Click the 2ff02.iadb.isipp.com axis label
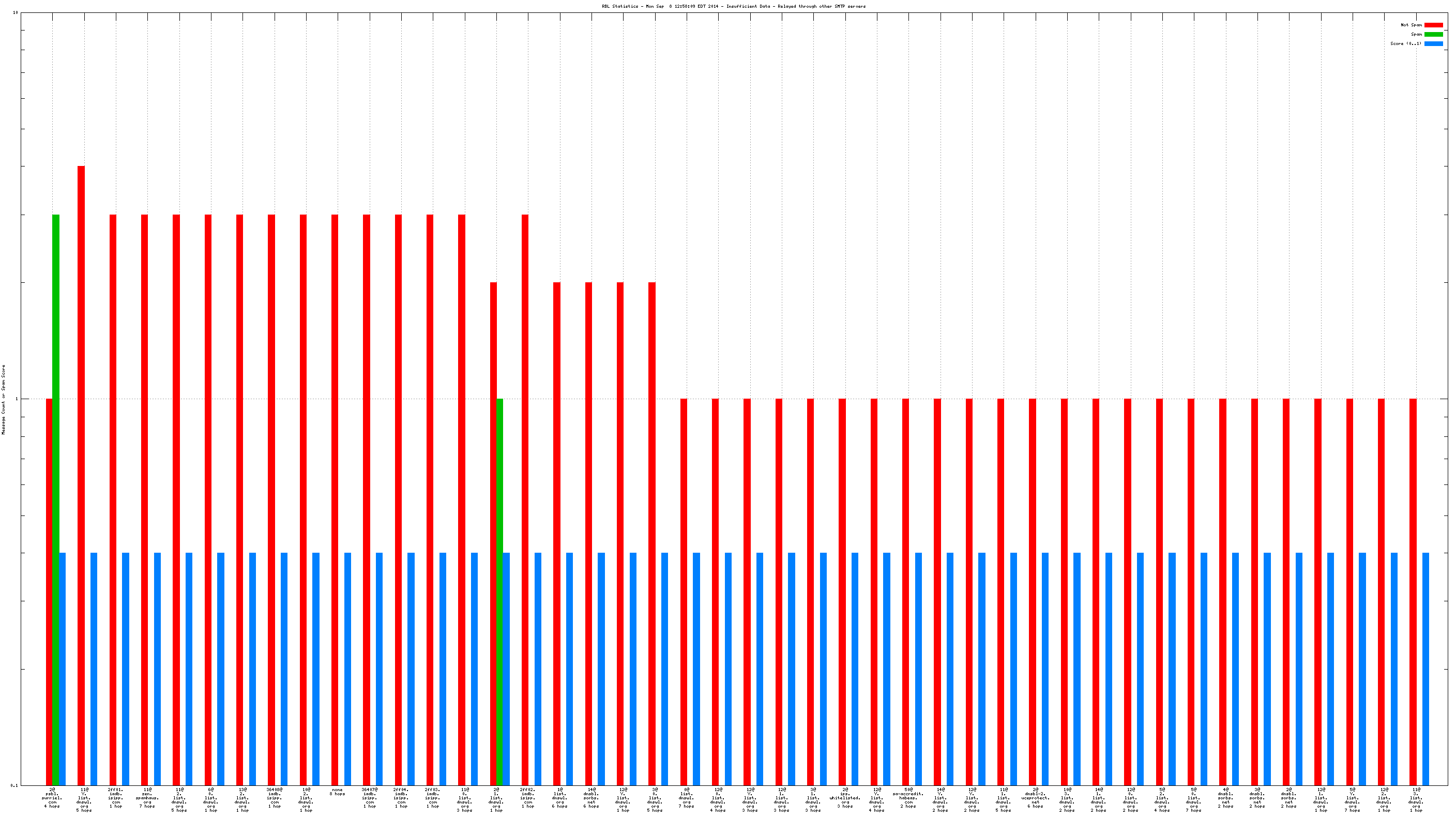The height and width of the screenshot is (819, 1456). pyautogui.click(x=527, y=797)
